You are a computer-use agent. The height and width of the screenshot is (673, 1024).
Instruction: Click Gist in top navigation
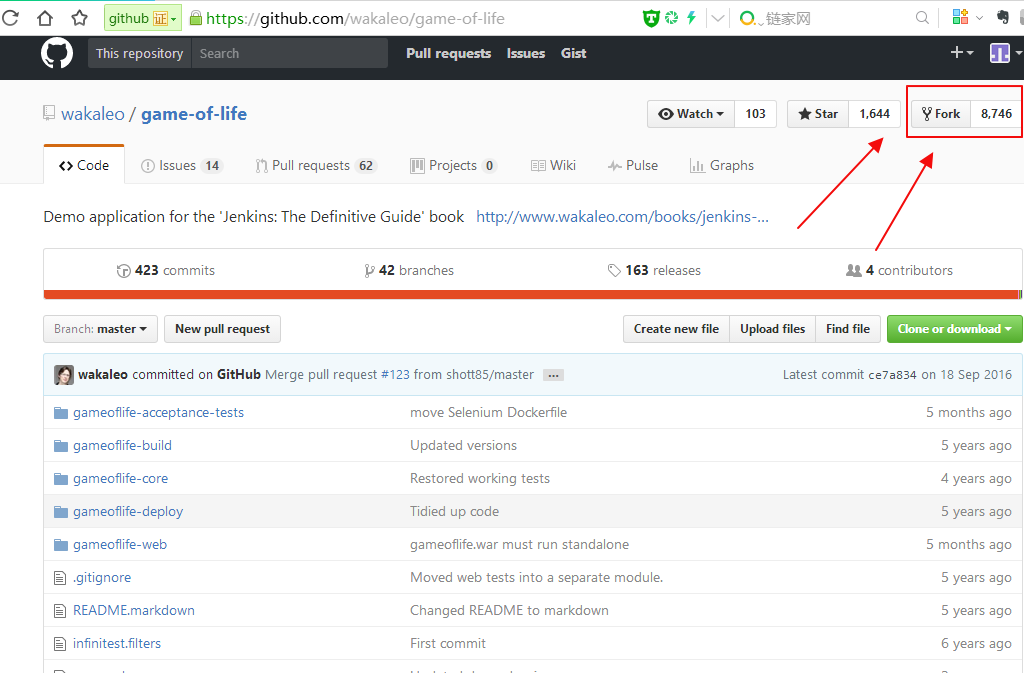point(573,54)
